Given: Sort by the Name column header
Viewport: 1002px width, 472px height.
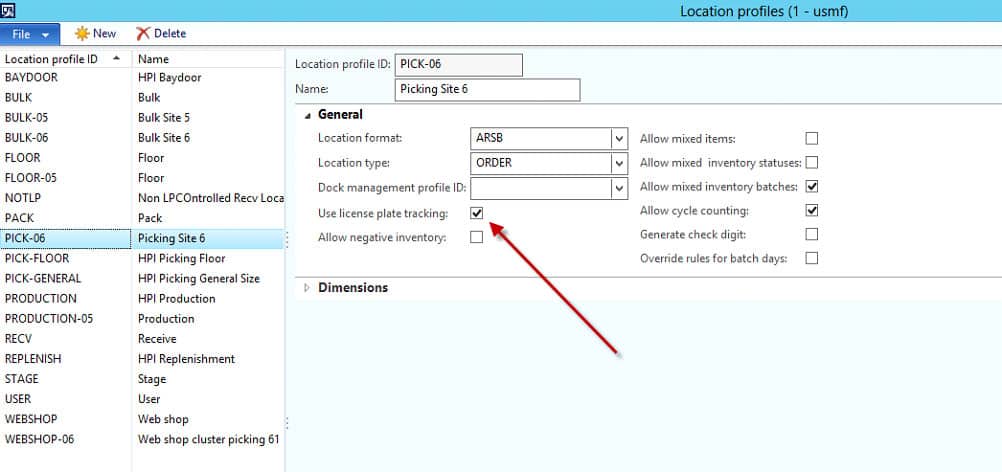Looking at the screenshot, I should coord(208,59).
